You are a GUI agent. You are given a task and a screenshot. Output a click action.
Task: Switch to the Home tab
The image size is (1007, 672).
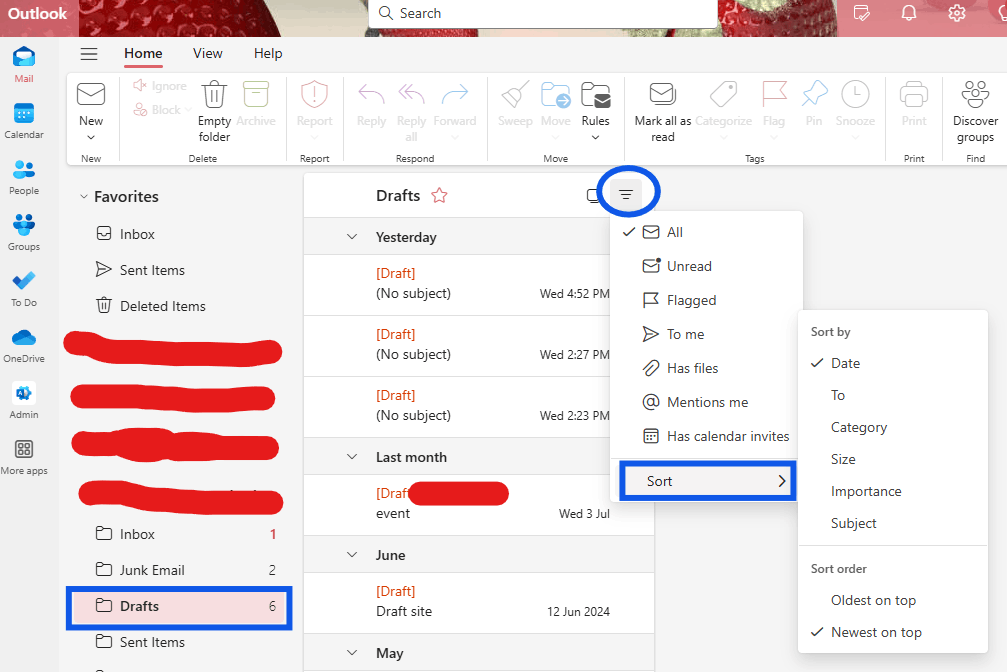coord(143,54)
